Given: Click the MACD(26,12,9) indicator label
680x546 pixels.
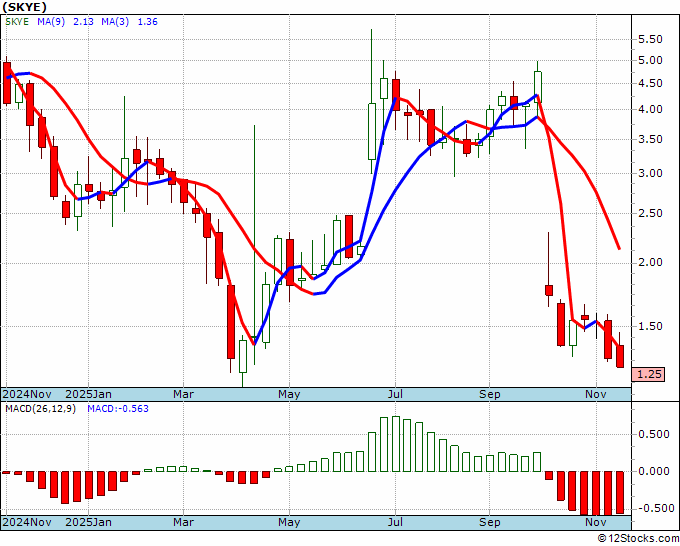Looking at the screenshot, I should [40, 409].
